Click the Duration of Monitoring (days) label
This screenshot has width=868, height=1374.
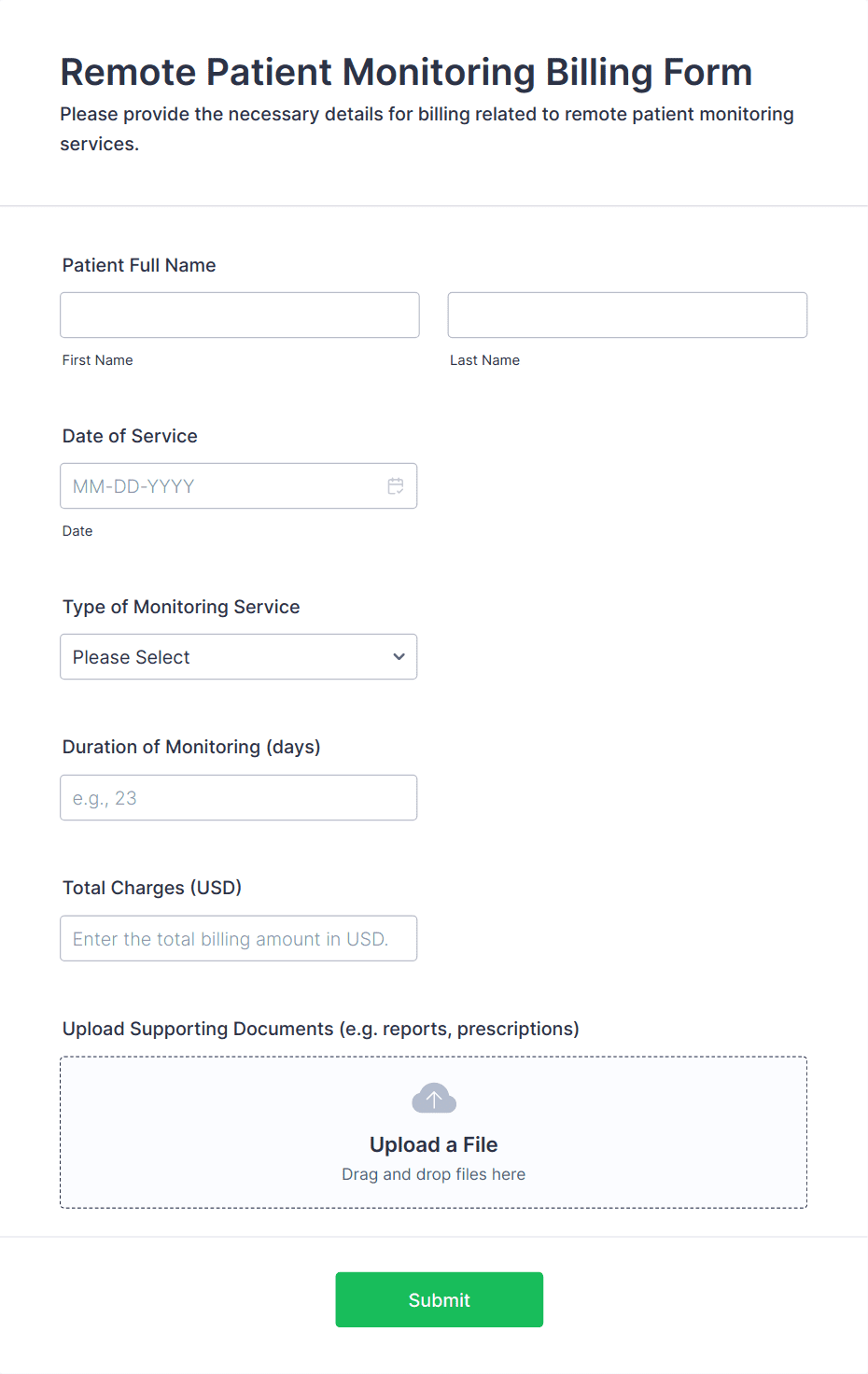[x=191, y=747]
